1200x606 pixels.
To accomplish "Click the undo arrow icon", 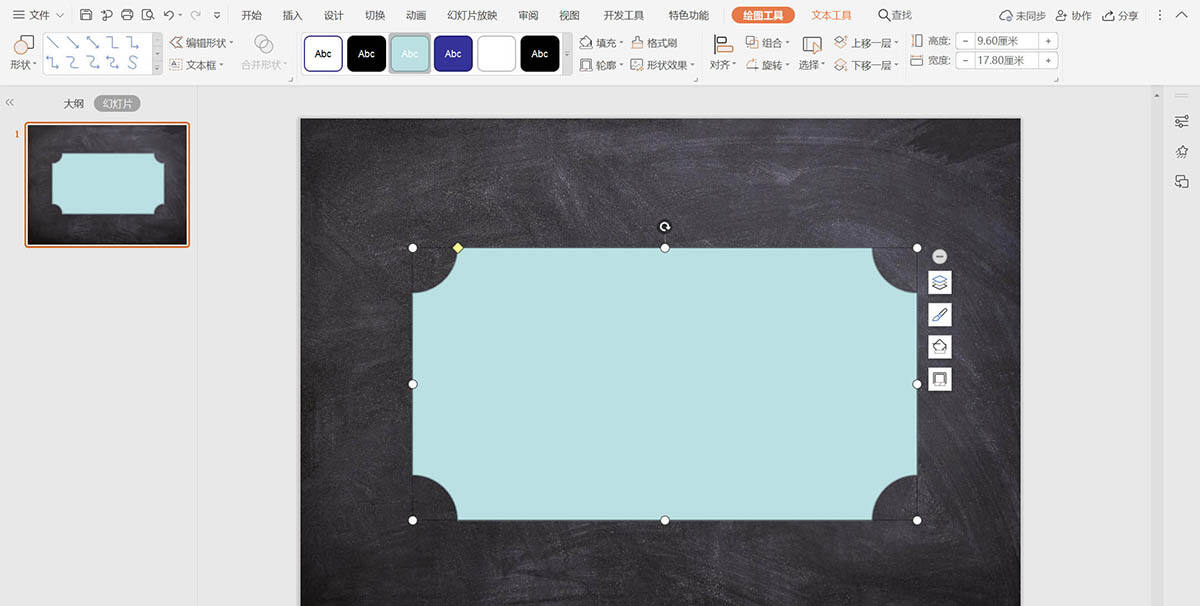I will (x=168, y=15).
